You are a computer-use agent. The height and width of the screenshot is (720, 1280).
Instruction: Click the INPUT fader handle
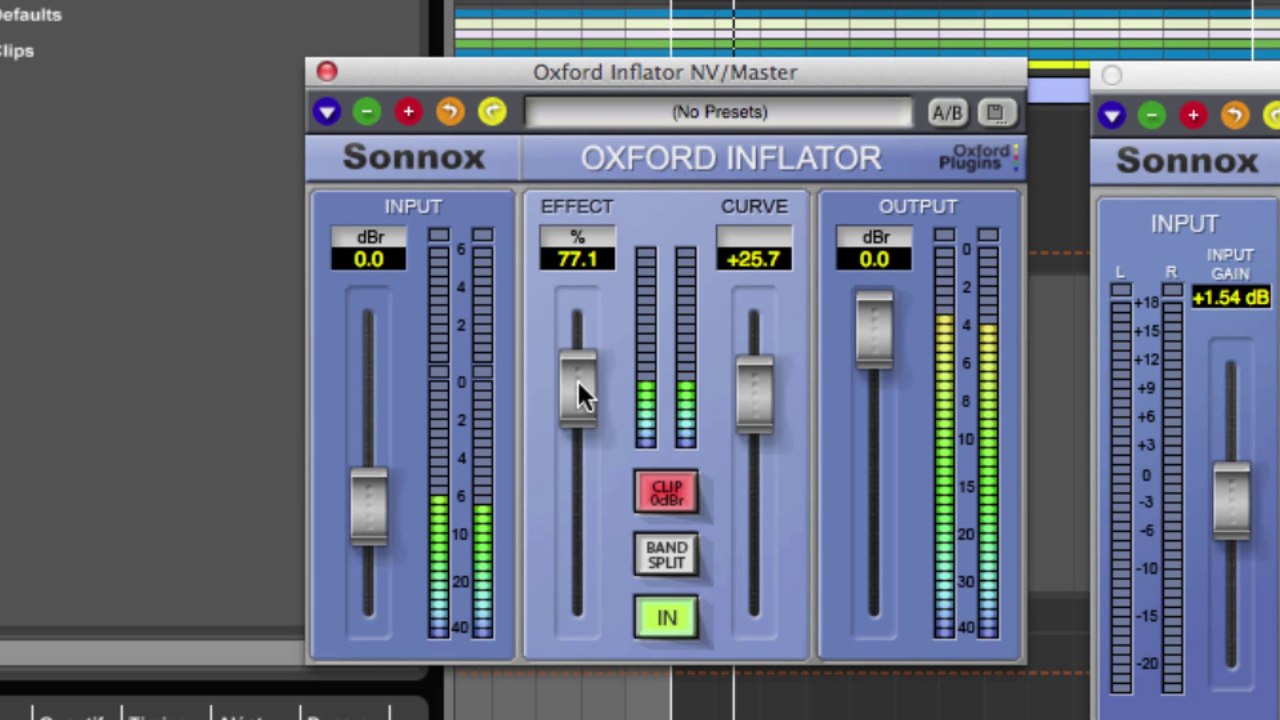pyautogui.click(x=369, y=507)
